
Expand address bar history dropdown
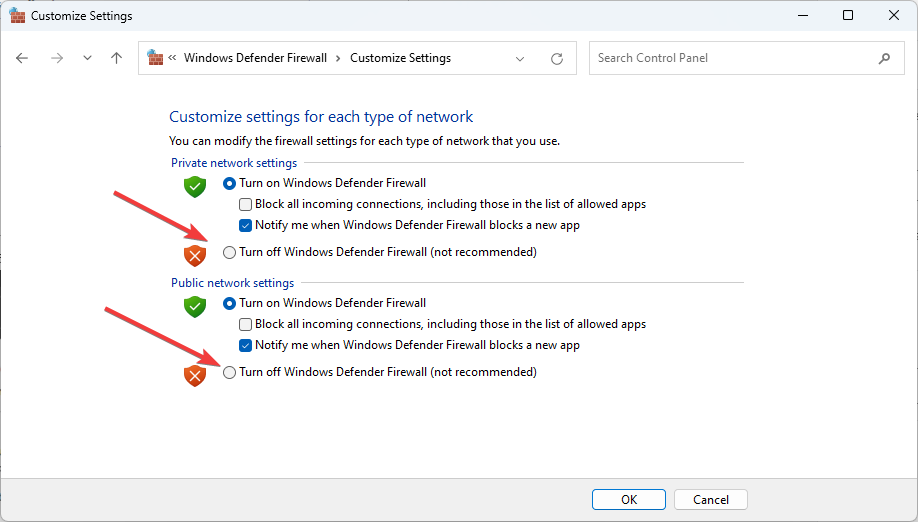[520, 59]
